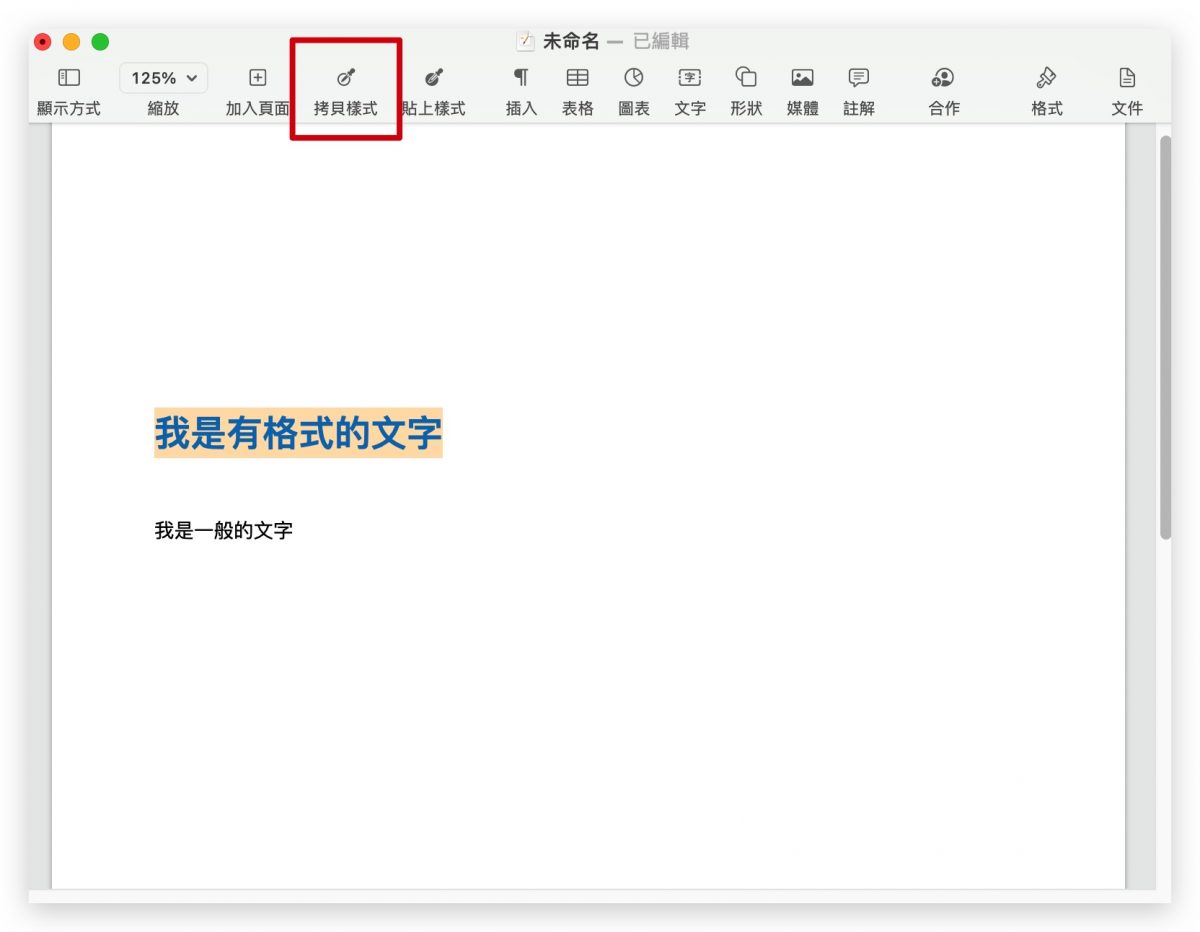Toggle the 文件 document sidebar
1200x932 pixels.
1127,91
